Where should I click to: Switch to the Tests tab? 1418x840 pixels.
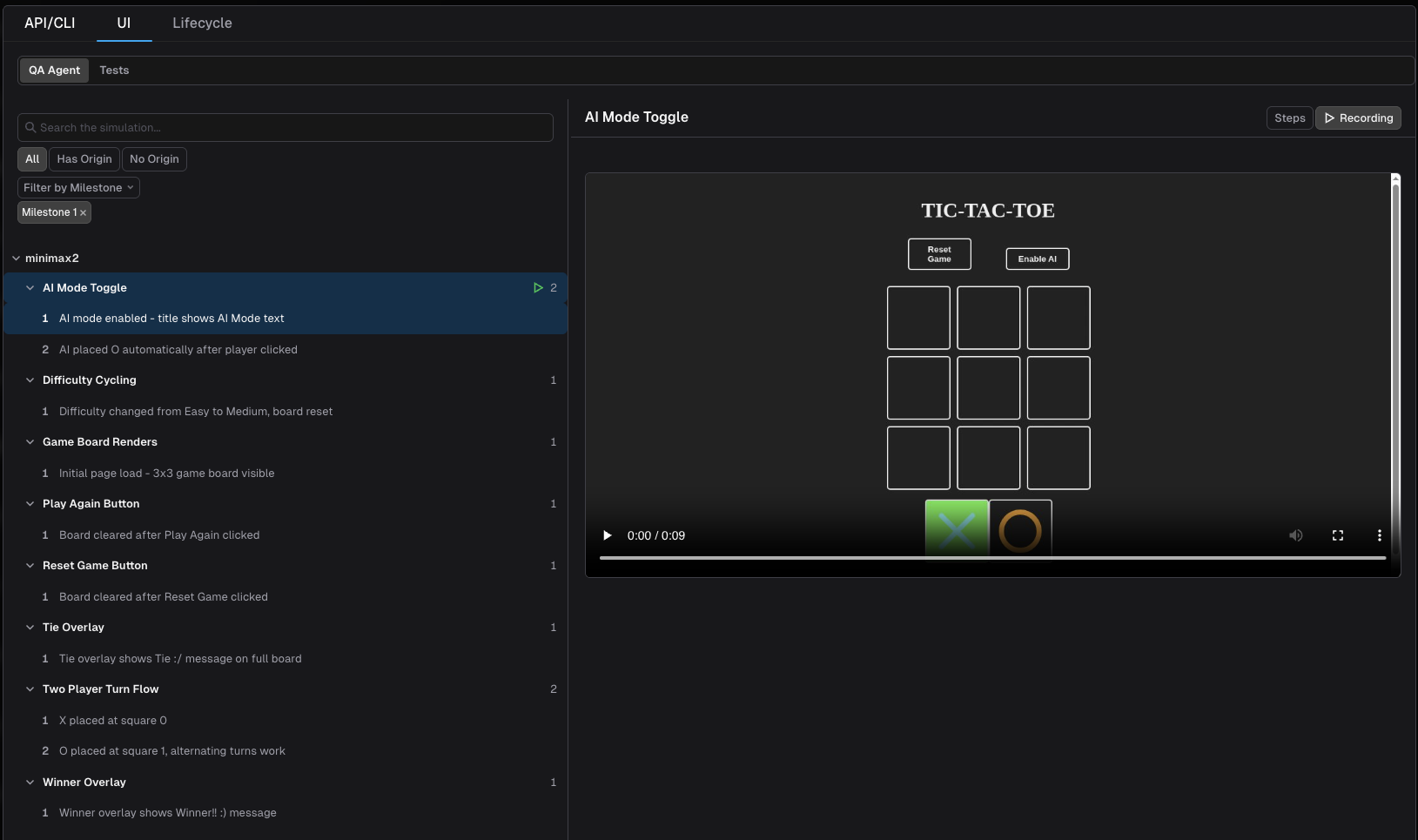[114, 71]
